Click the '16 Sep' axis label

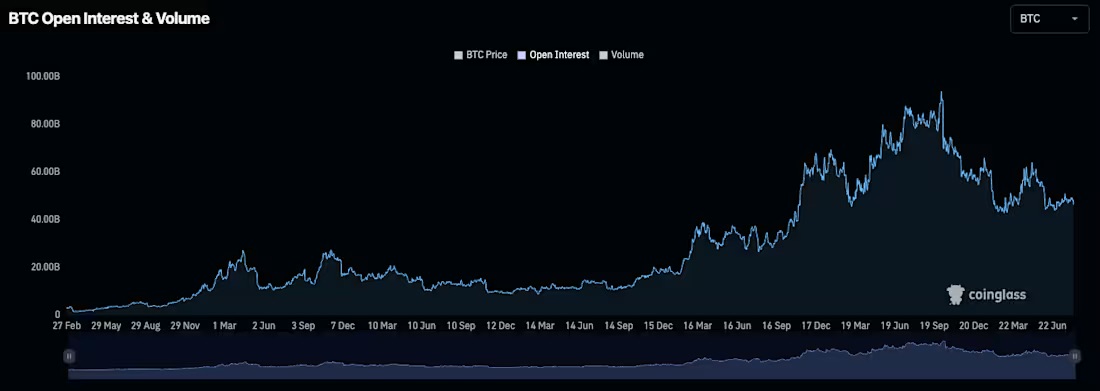(777, 326)
